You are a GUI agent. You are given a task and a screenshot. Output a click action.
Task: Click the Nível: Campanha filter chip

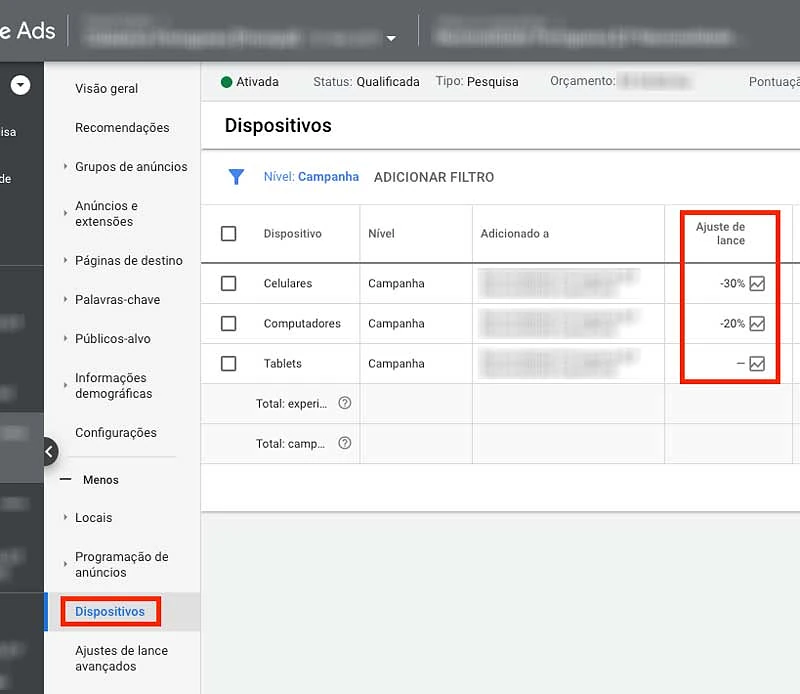coord(311,177)
